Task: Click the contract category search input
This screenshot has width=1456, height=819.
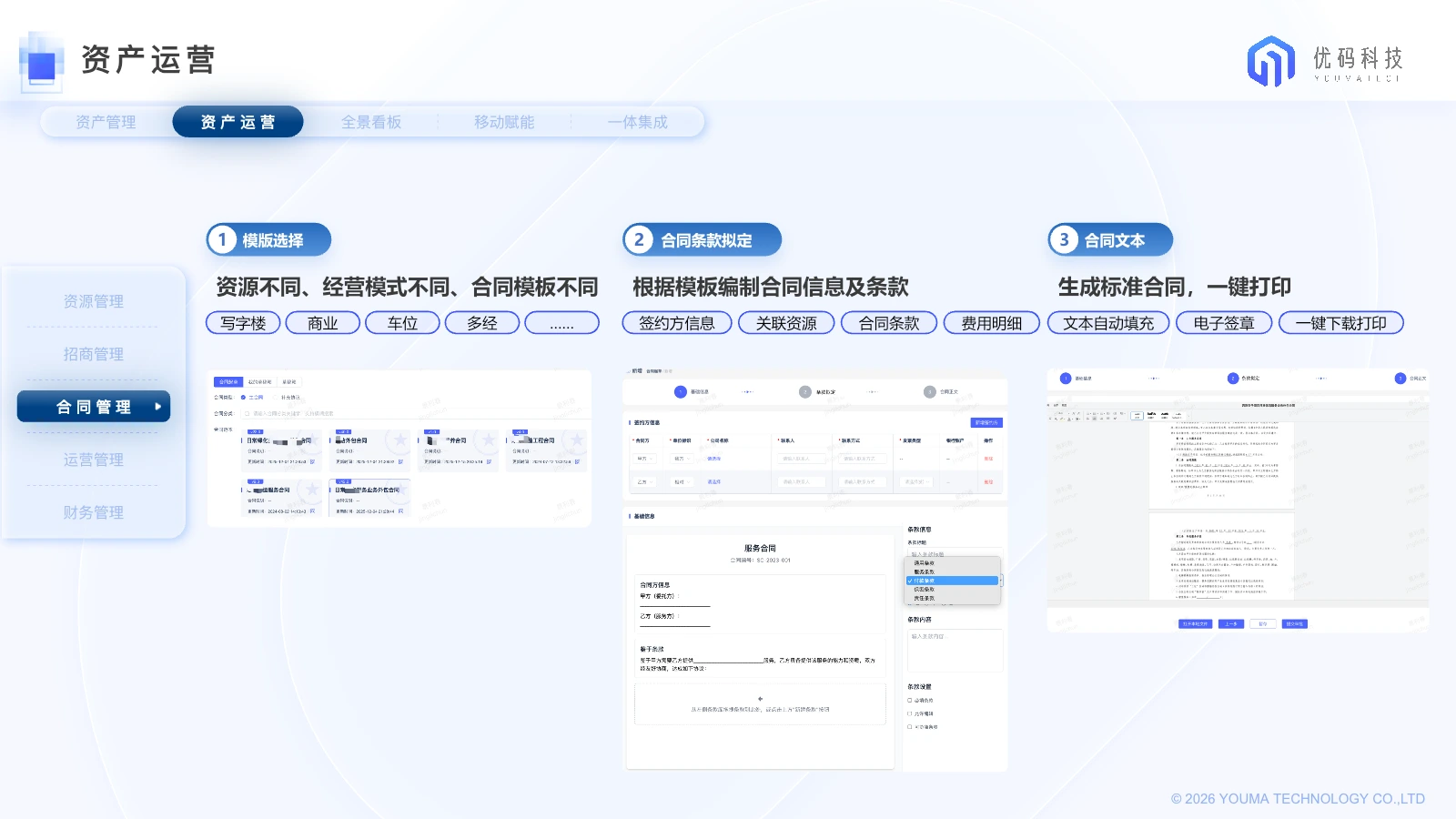Action: pyautogui.click(x=416, y=413)
